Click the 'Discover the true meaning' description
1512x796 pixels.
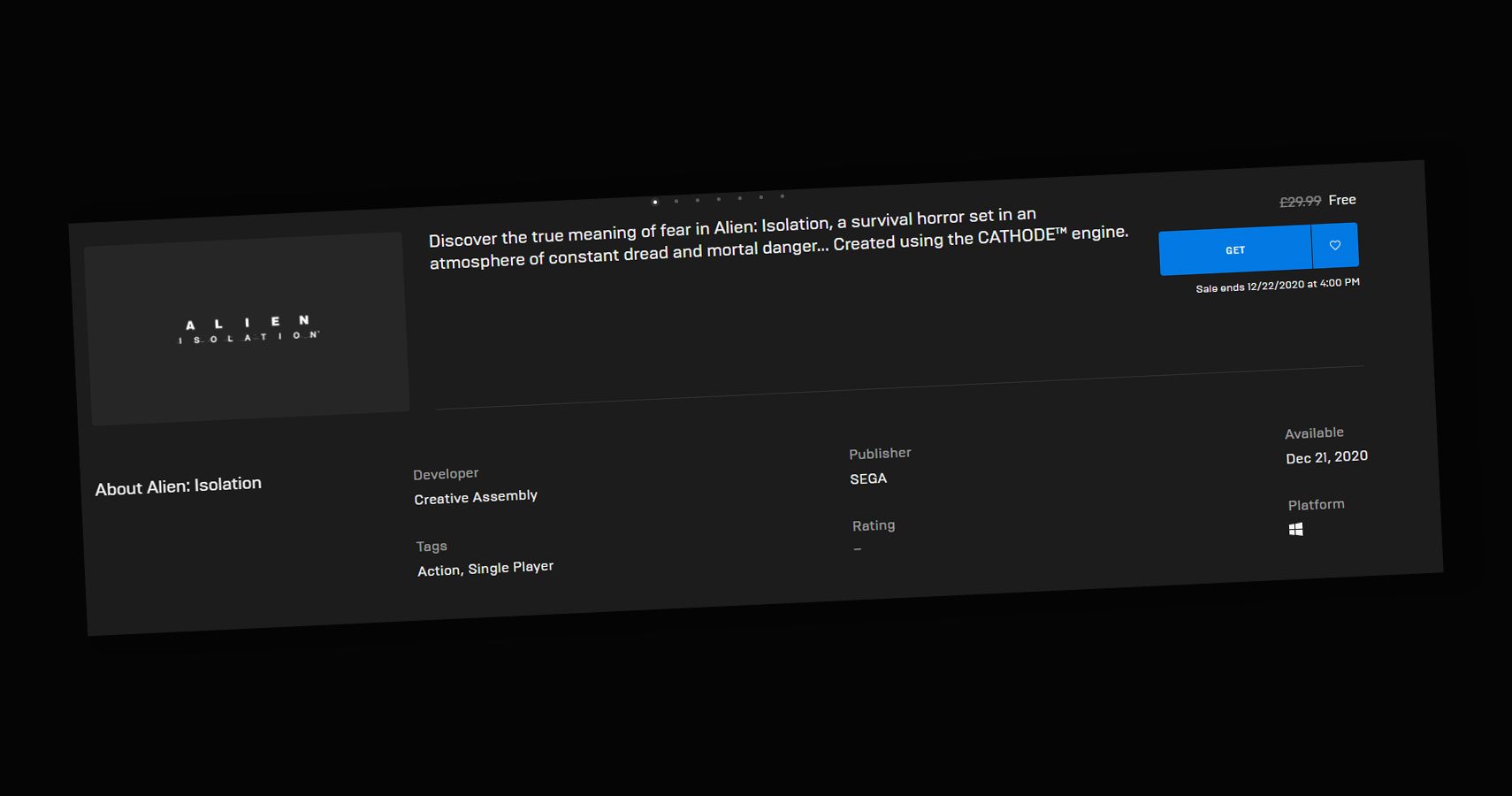pos(778,238)
